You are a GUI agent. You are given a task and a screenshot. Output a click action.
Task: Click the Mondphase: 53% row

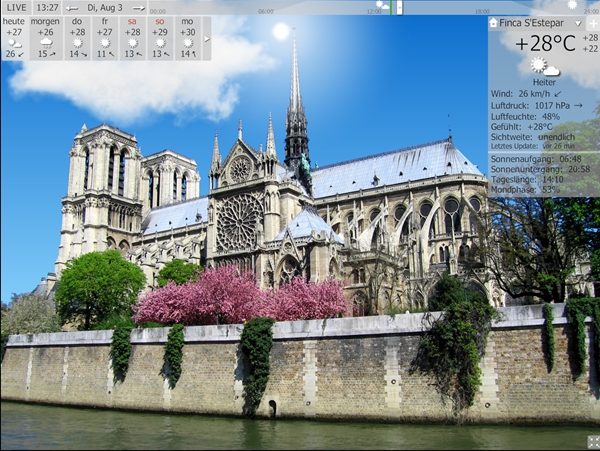click(x=525, y=189)
